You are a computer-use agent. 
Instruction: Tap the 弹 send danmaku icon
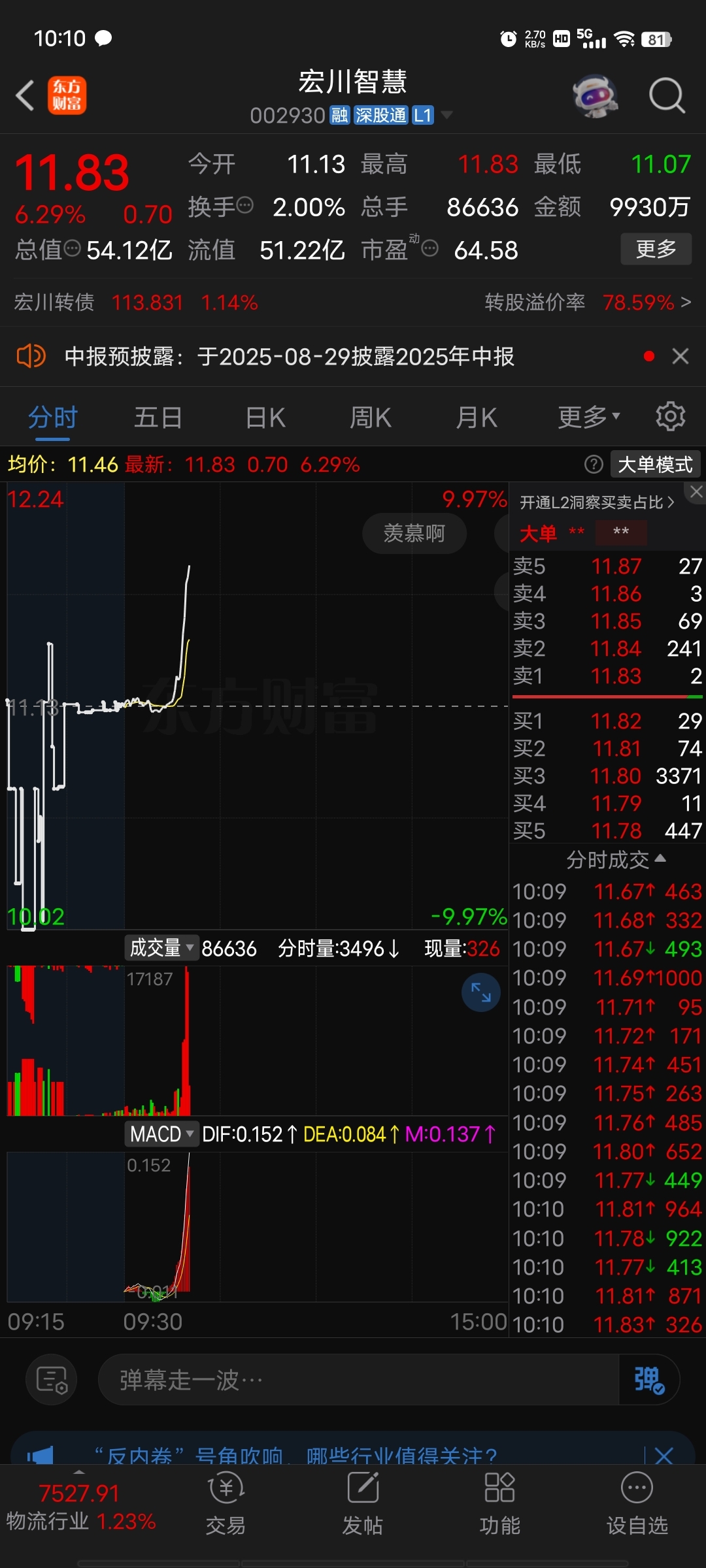click(x=649, y=1379)
